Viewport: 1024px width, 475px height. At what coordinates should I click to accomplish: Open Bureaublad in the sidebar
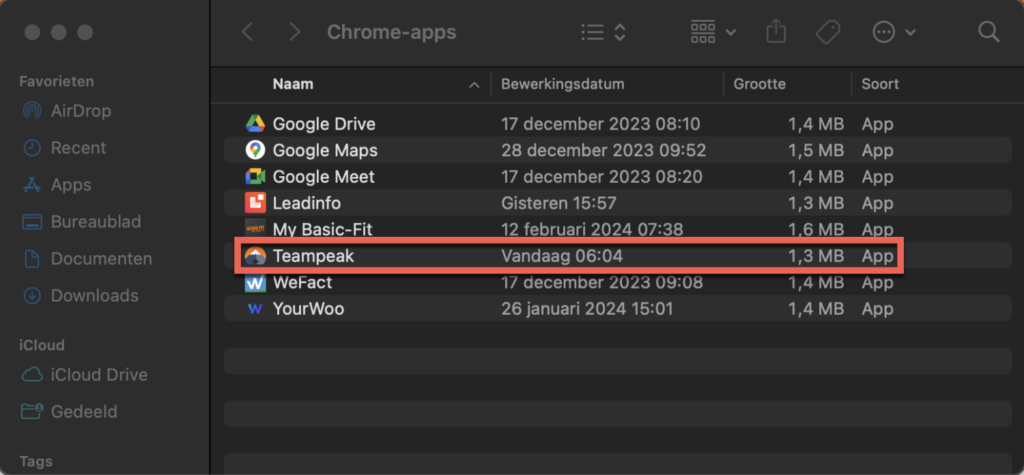pos(96,221)
